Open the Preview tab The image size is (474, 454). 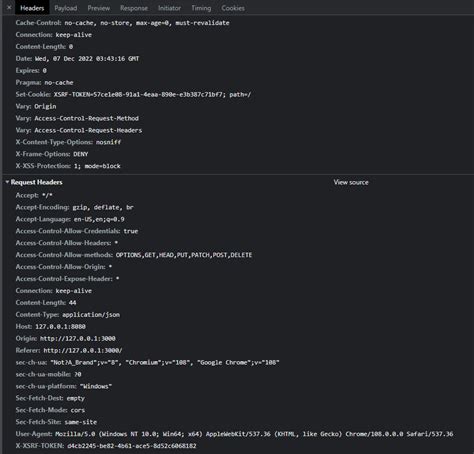click(99, 8)
